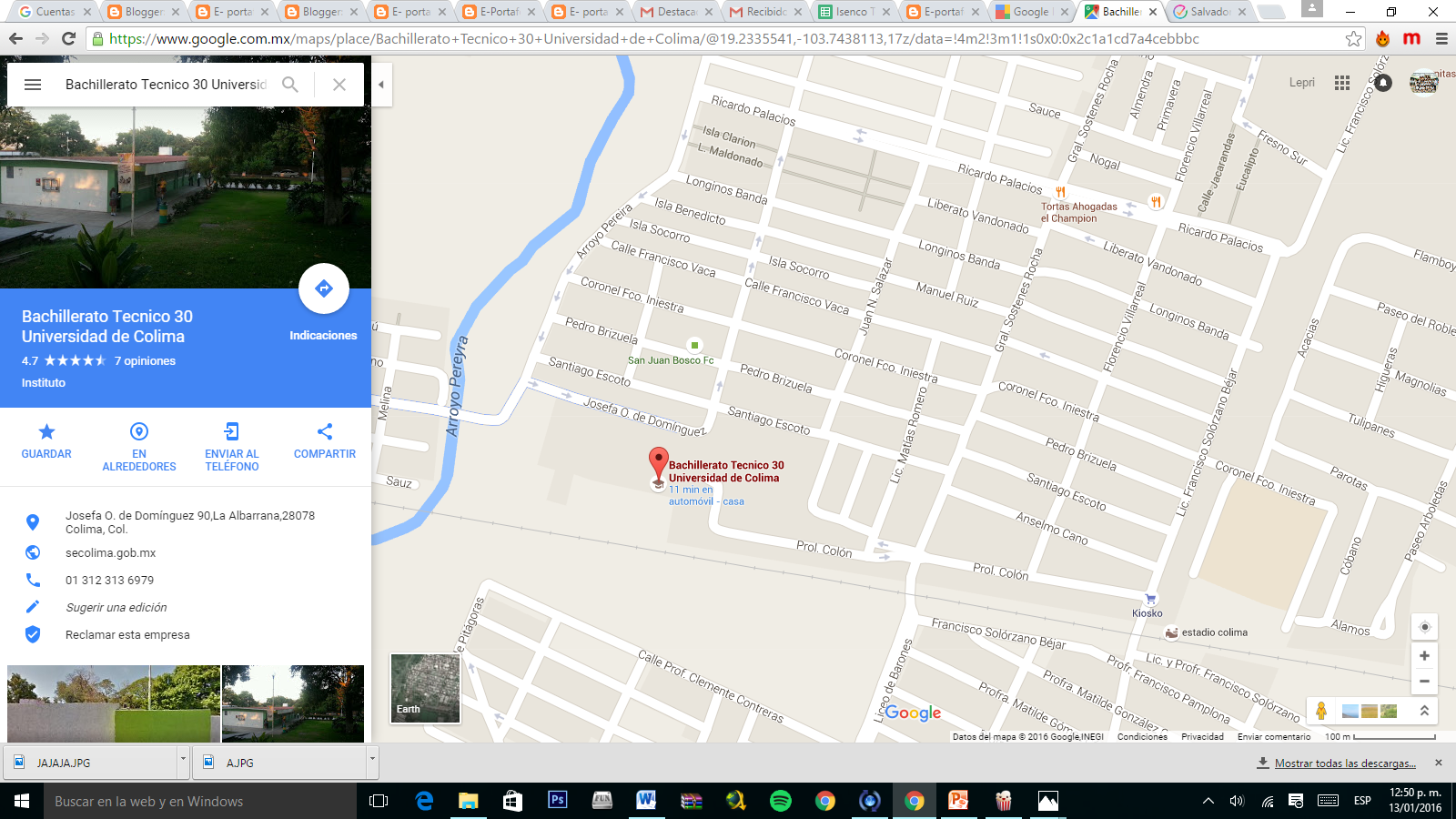Screen dimensions: 1456x819
Task: Click the address Josefa O. de Domínguez 90
Action: tap(190, 521)
